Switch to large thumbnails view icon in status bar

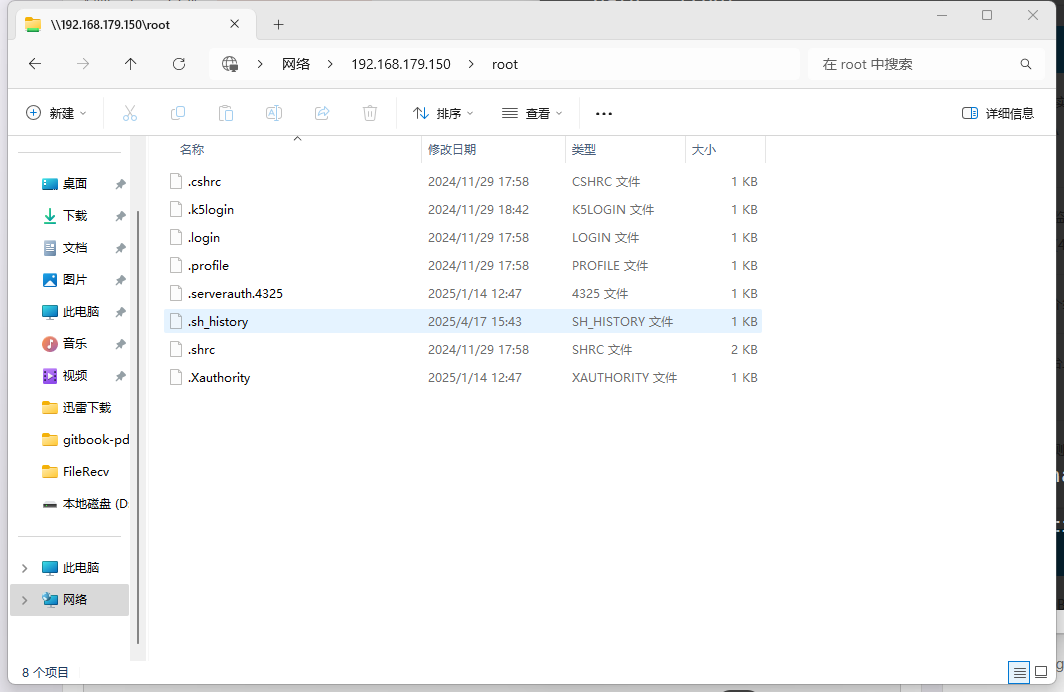(1041, 673)
